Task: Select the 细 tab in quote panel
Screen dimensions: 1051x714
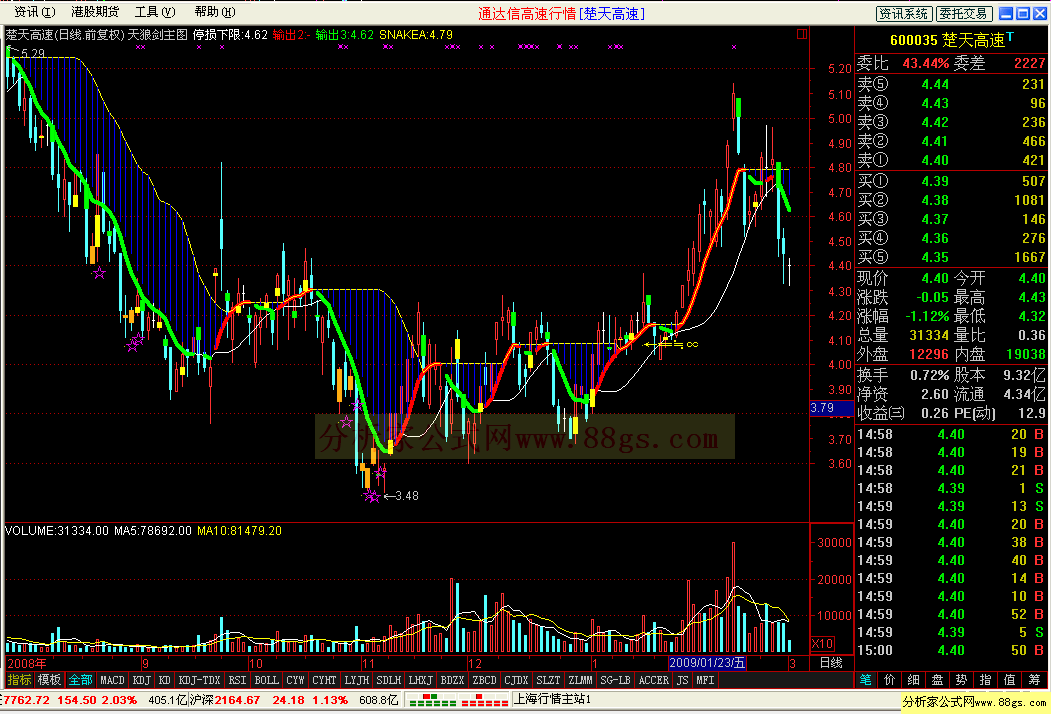Action: pos(914,680)
